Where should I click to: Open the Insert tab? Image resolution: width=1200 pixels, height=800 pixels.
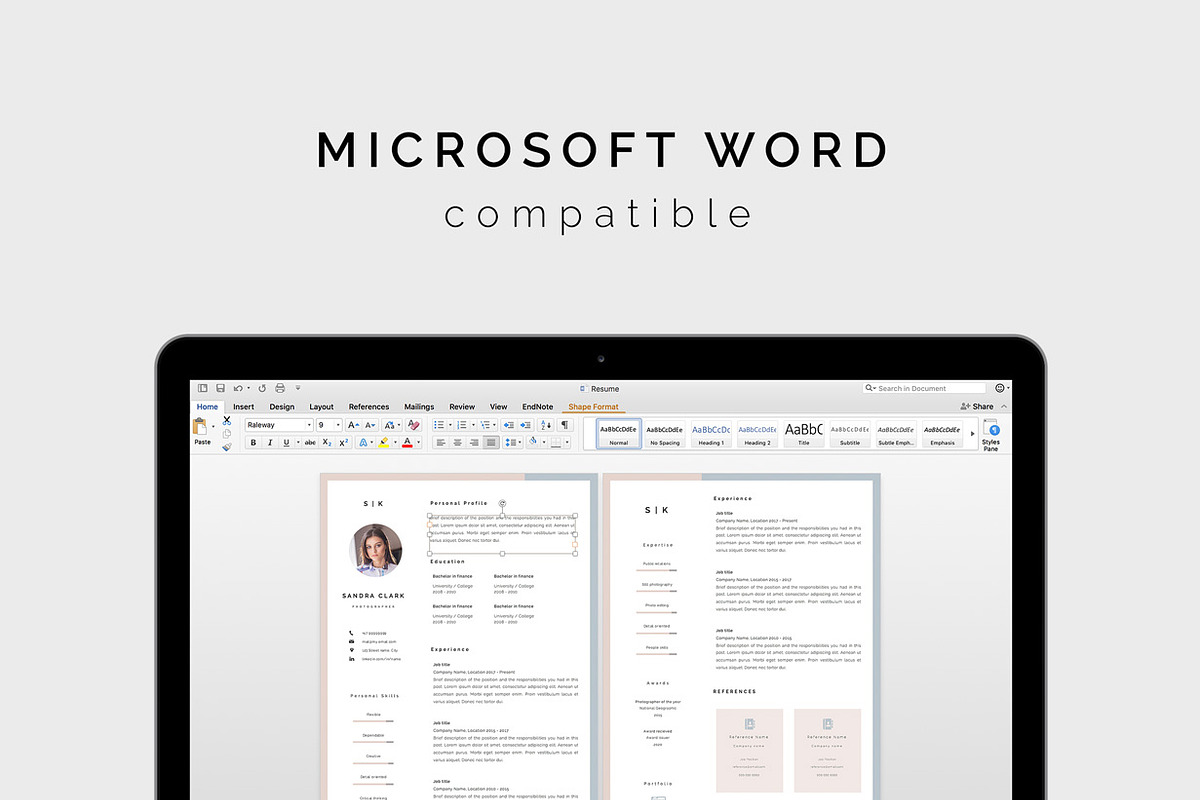[244, 407]
